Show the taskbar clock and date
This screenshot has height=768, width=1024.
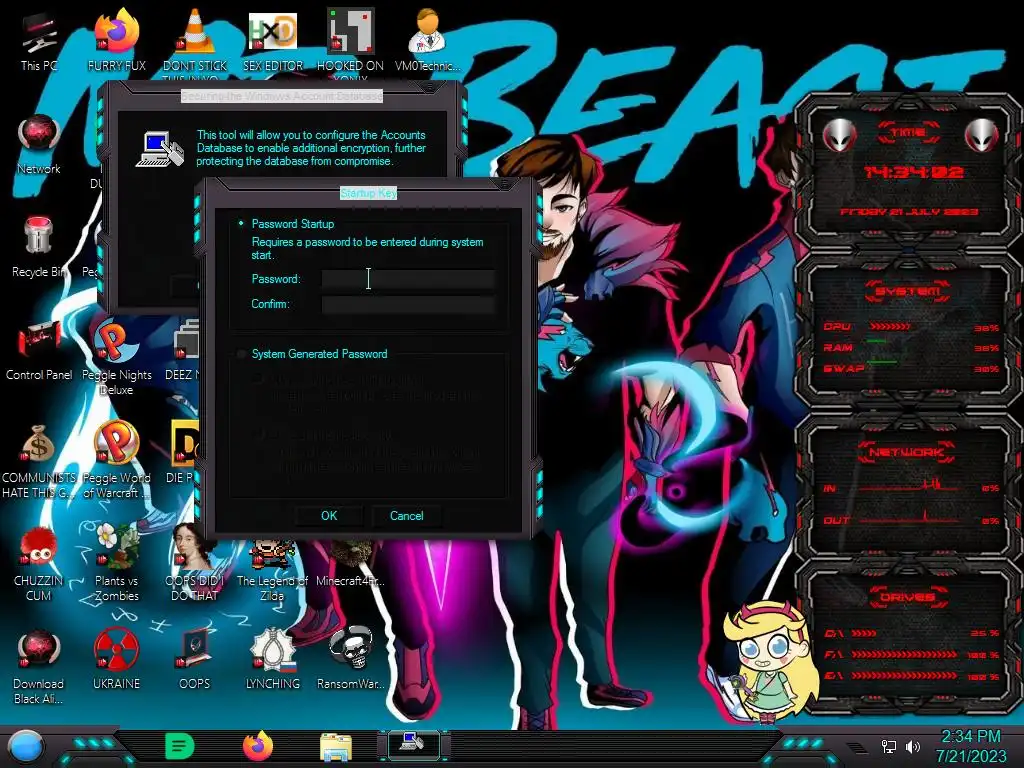point(971,746)
